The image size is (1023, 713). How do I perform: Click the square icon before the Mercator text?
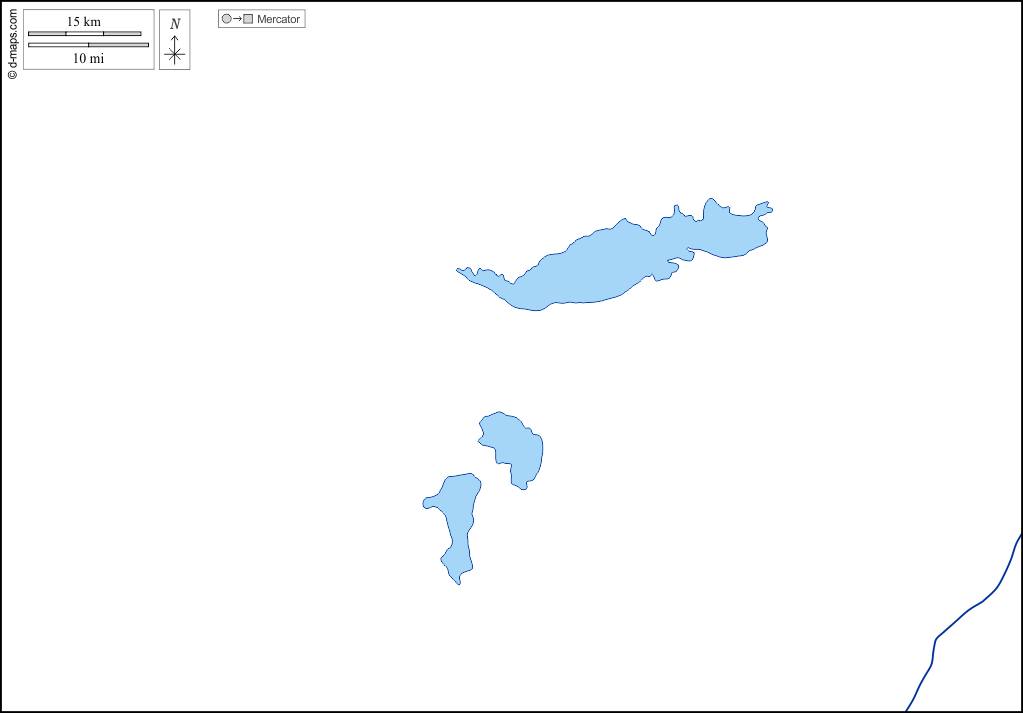[248, 19]
